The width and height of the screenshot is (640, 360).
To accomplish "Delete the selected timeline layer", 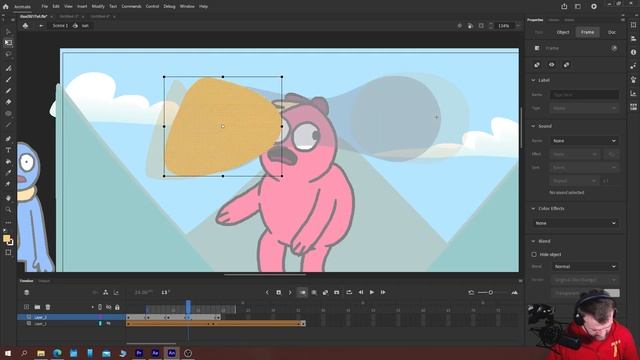I will click(x=48, y=307).
